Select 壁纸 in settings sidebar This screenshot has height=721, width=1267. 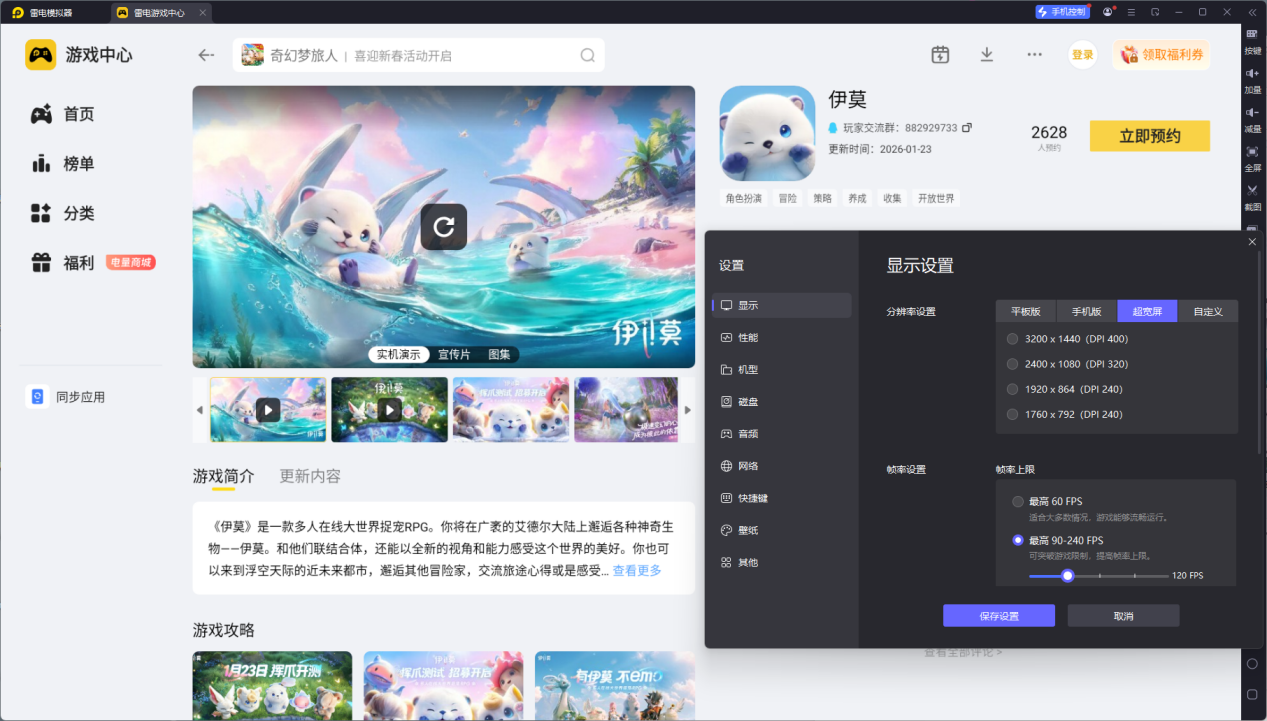781,530
